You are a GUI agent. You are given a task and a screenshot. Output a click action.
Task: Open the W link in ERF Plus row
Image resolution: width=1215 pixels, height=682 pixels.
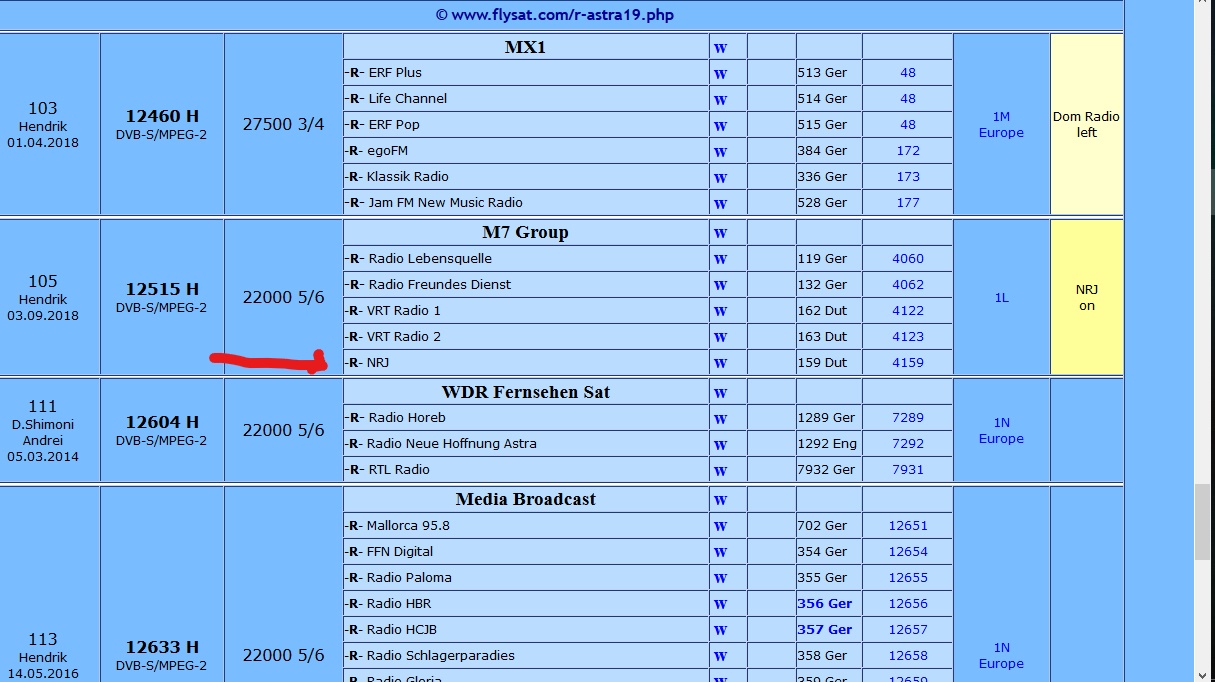(720, 73)
